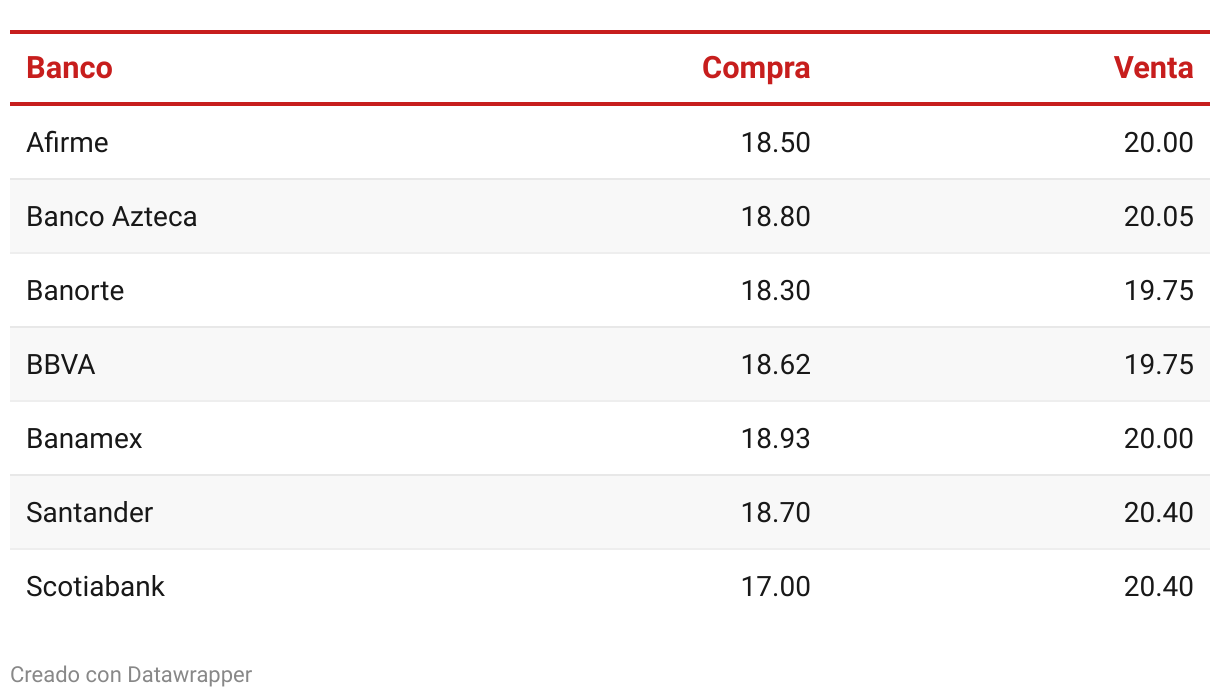1220x698 pixels.
Task: Click Afirme's compra value 18.50
Action: tap(776, 142)
